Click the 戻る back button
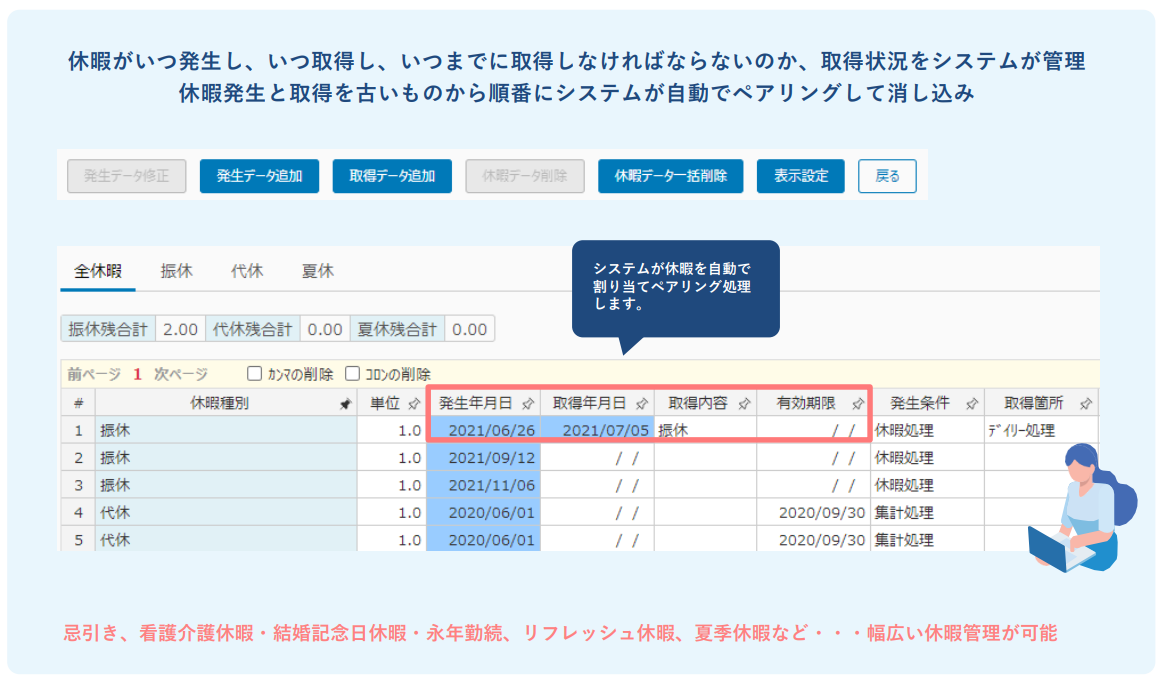 887,176
